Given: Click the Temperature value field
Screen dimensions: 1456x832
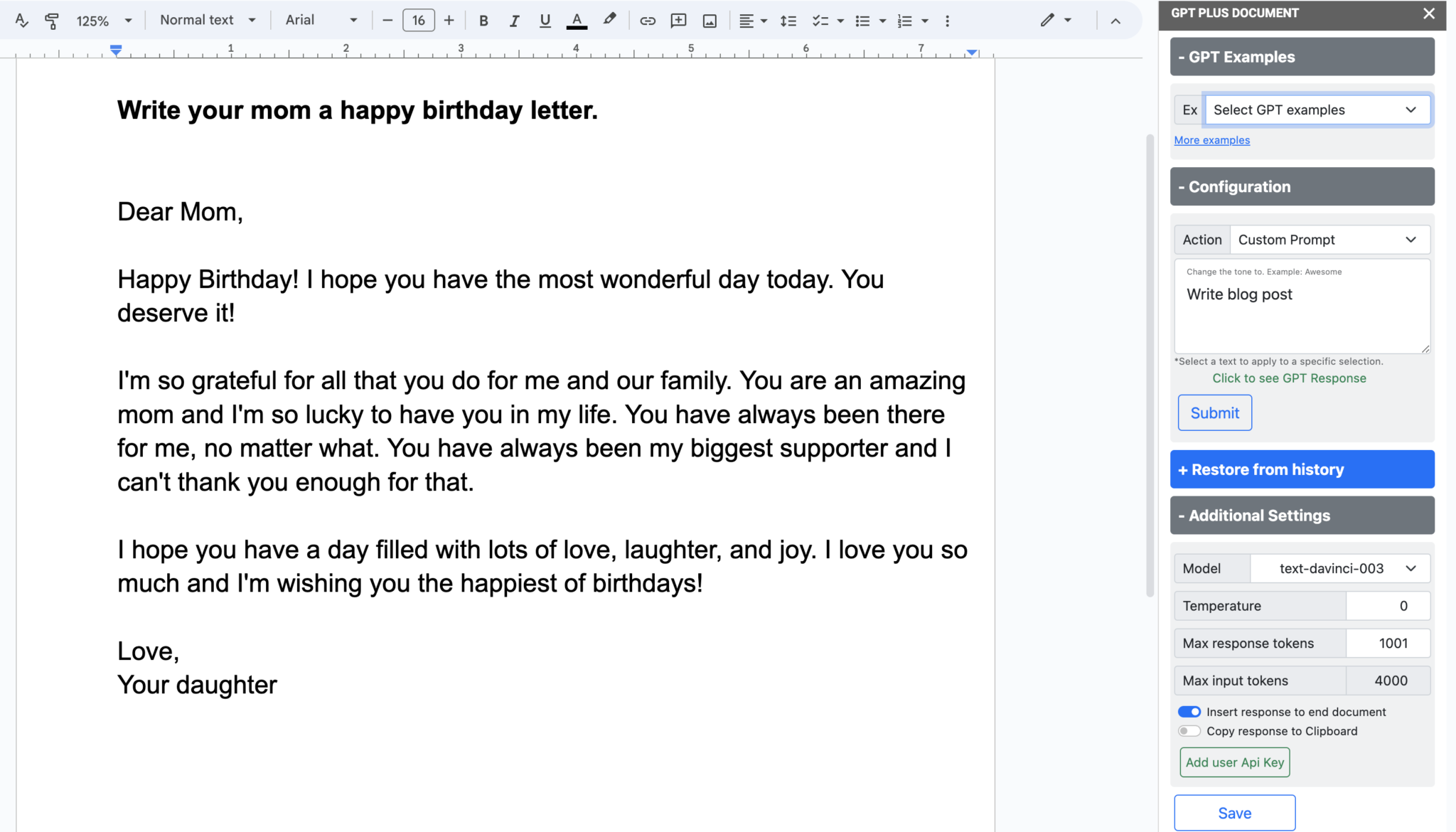Looking at the screenshot, I should [x=1387, y=606].
